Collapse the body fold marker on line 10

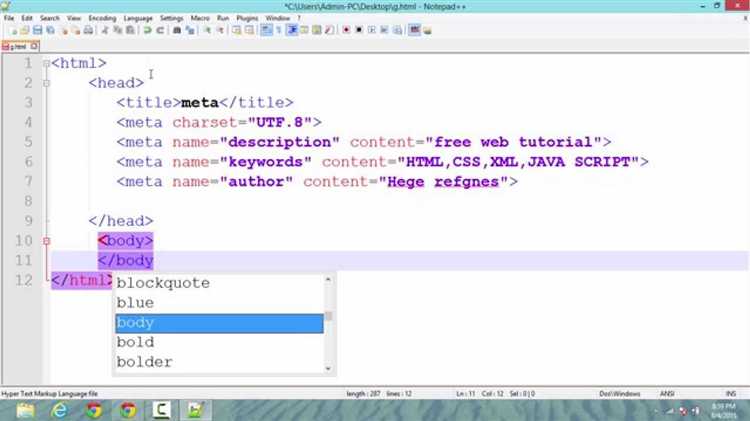point(45,241)
